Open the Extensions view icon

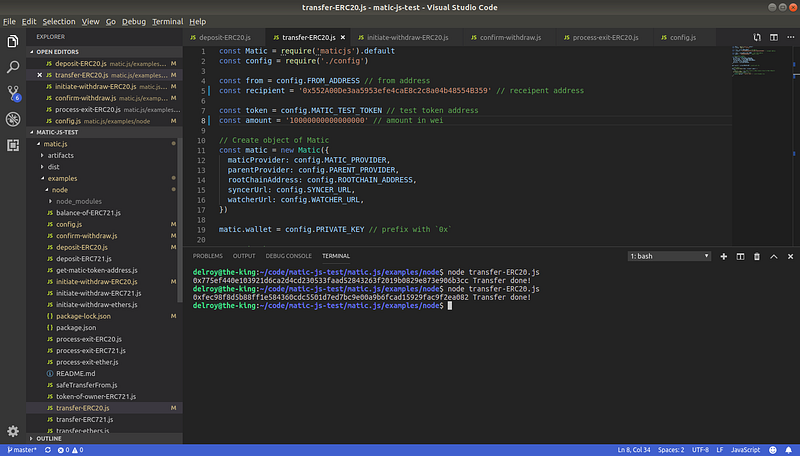(x=13, y=145)
